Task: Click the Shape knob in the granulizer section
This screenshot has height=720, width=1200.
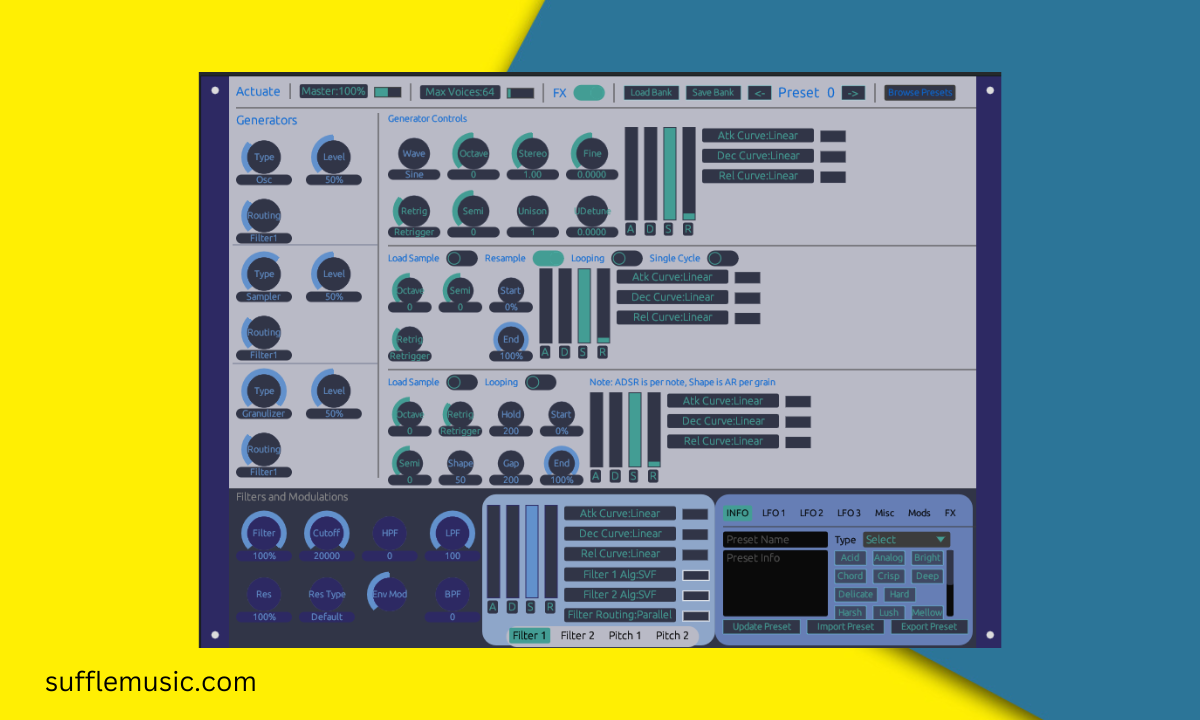Action: click(460, 461)
